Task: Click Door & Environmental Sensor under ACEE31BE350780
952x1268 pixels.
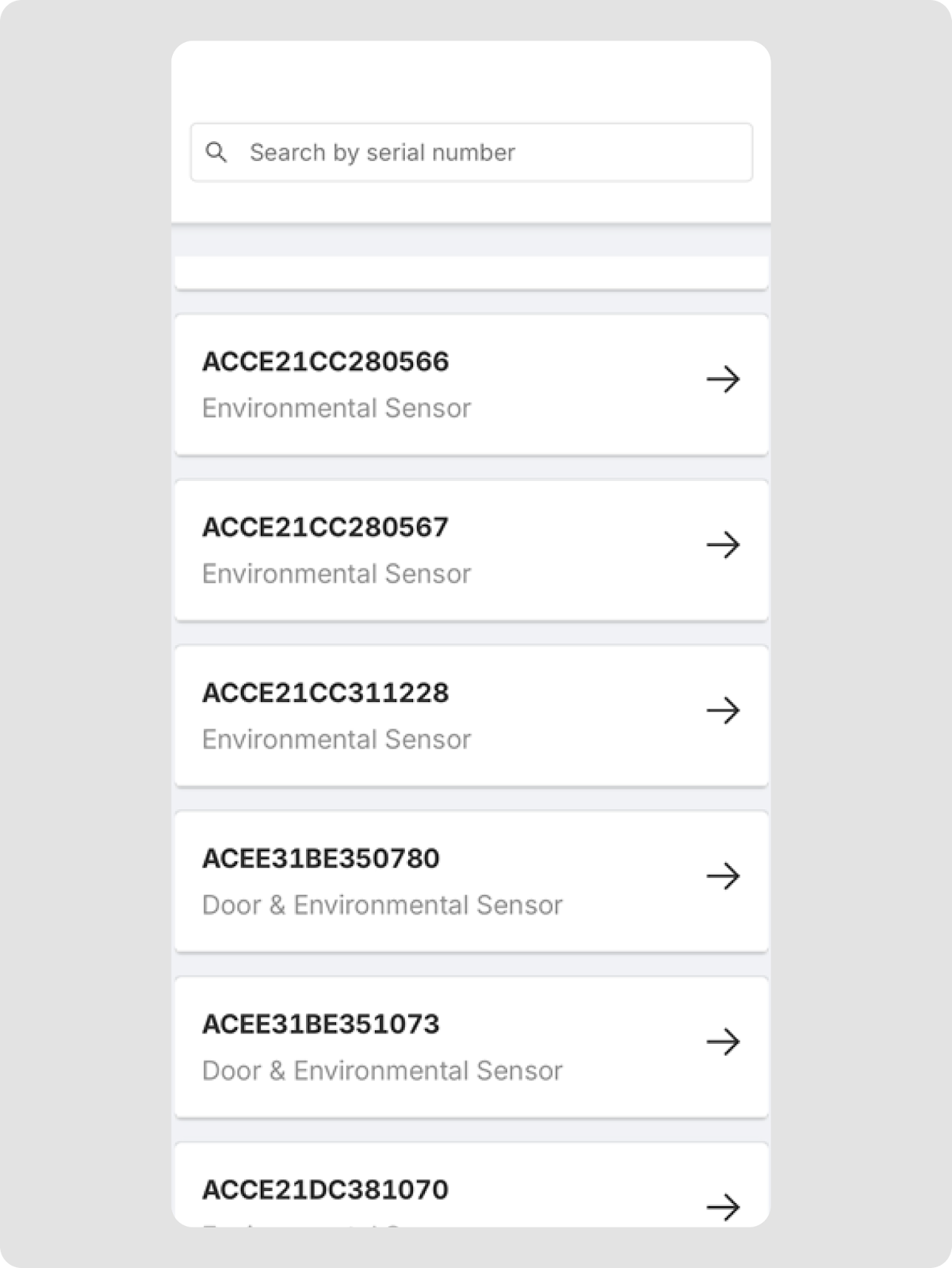Action: click(x=382, y=905)
